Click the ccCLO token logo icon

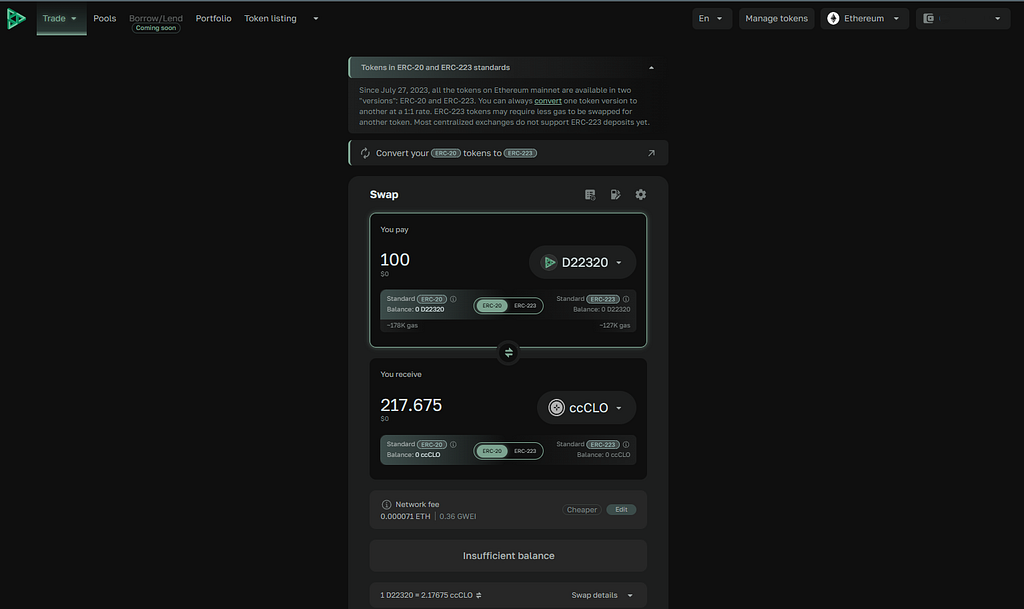pos(556,408)
